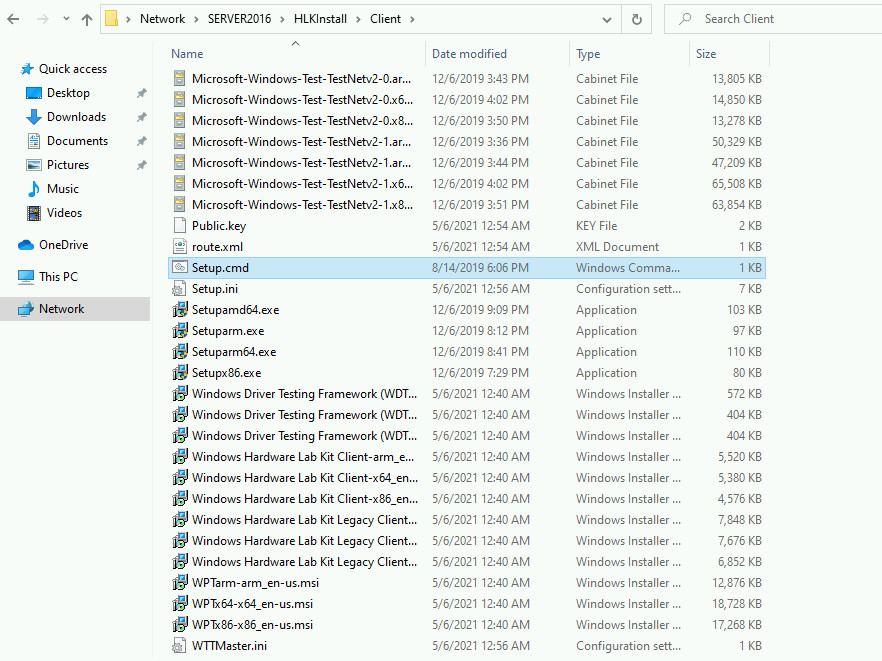Select SERVER2016 in the address breadcrumb
The width and height of the screenshot is (882, 661).
[x=239, y=19]
